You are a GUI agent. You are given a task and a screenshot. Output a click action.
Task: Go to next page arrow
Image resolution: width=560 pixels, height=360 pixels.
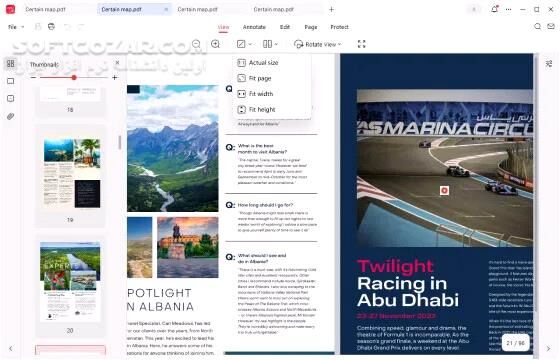pos(548,348)
